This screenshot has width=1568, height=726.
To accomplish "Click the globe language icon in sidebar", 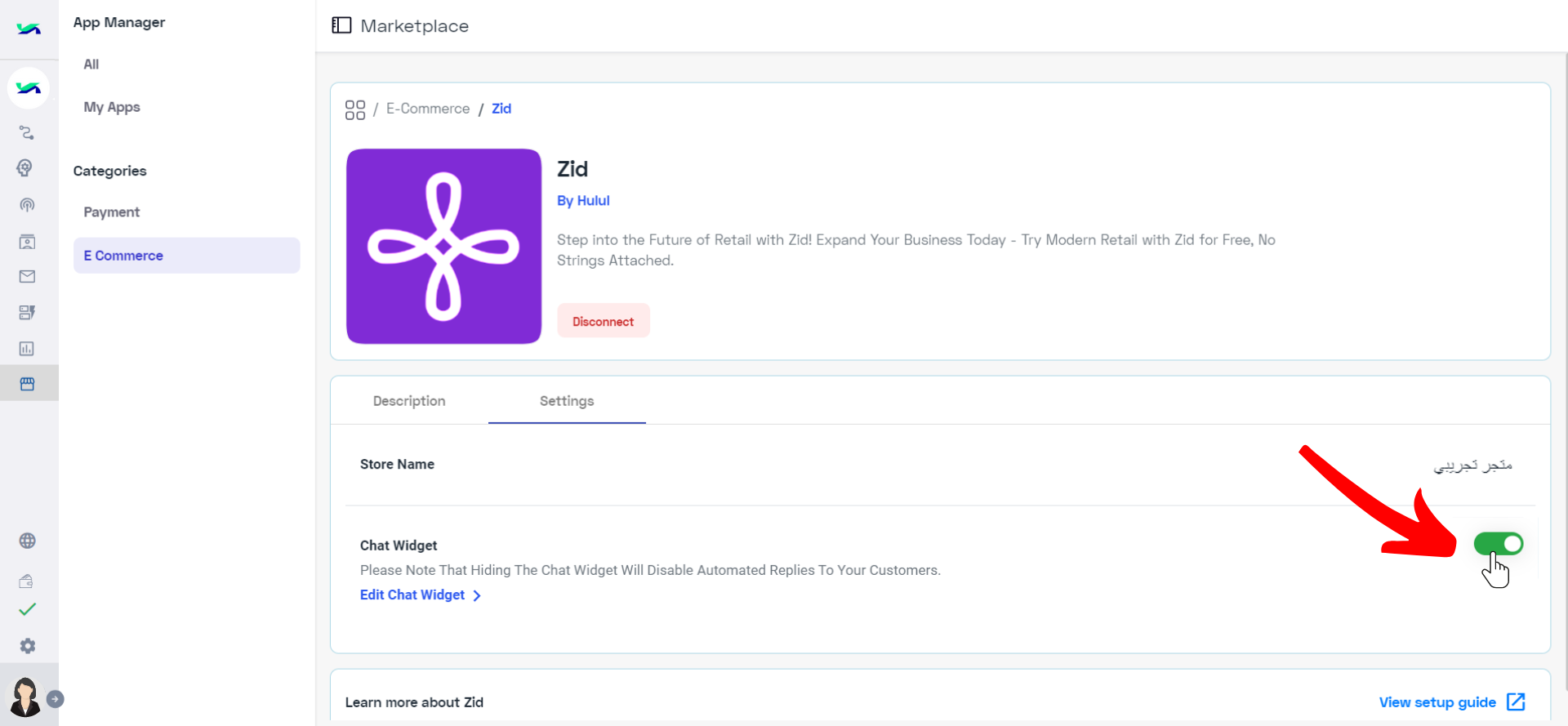I will click(28, 541).
